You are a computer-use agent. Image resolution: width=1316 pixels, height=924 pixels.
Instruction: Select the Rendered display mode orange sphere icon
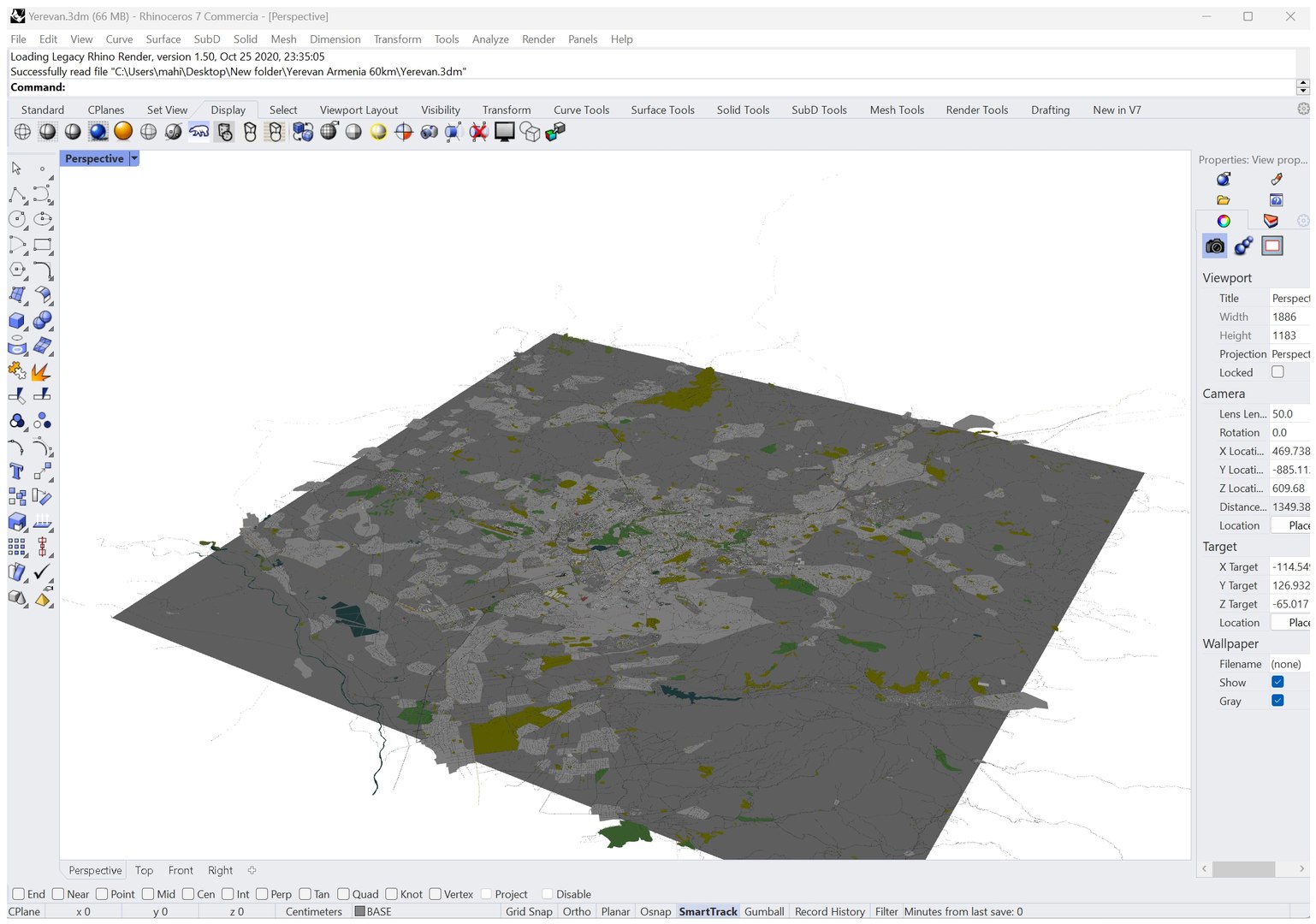point(123,131)
